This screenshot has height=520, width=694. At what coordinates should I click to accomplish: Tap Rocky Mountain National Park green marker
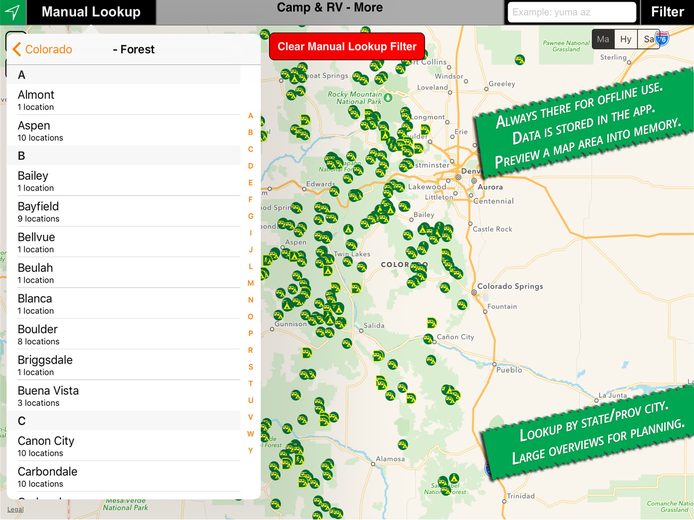tap(388, 97)
